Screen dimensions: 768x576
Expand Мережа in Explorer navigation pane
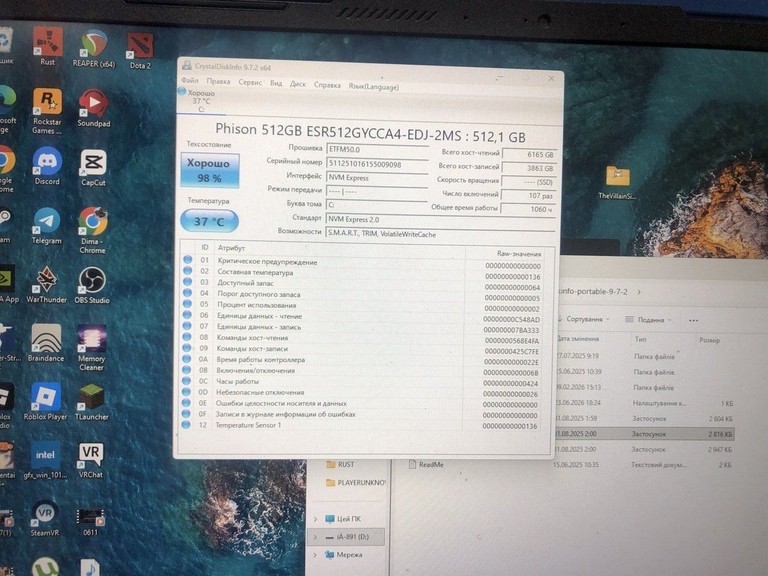(315, 555)
